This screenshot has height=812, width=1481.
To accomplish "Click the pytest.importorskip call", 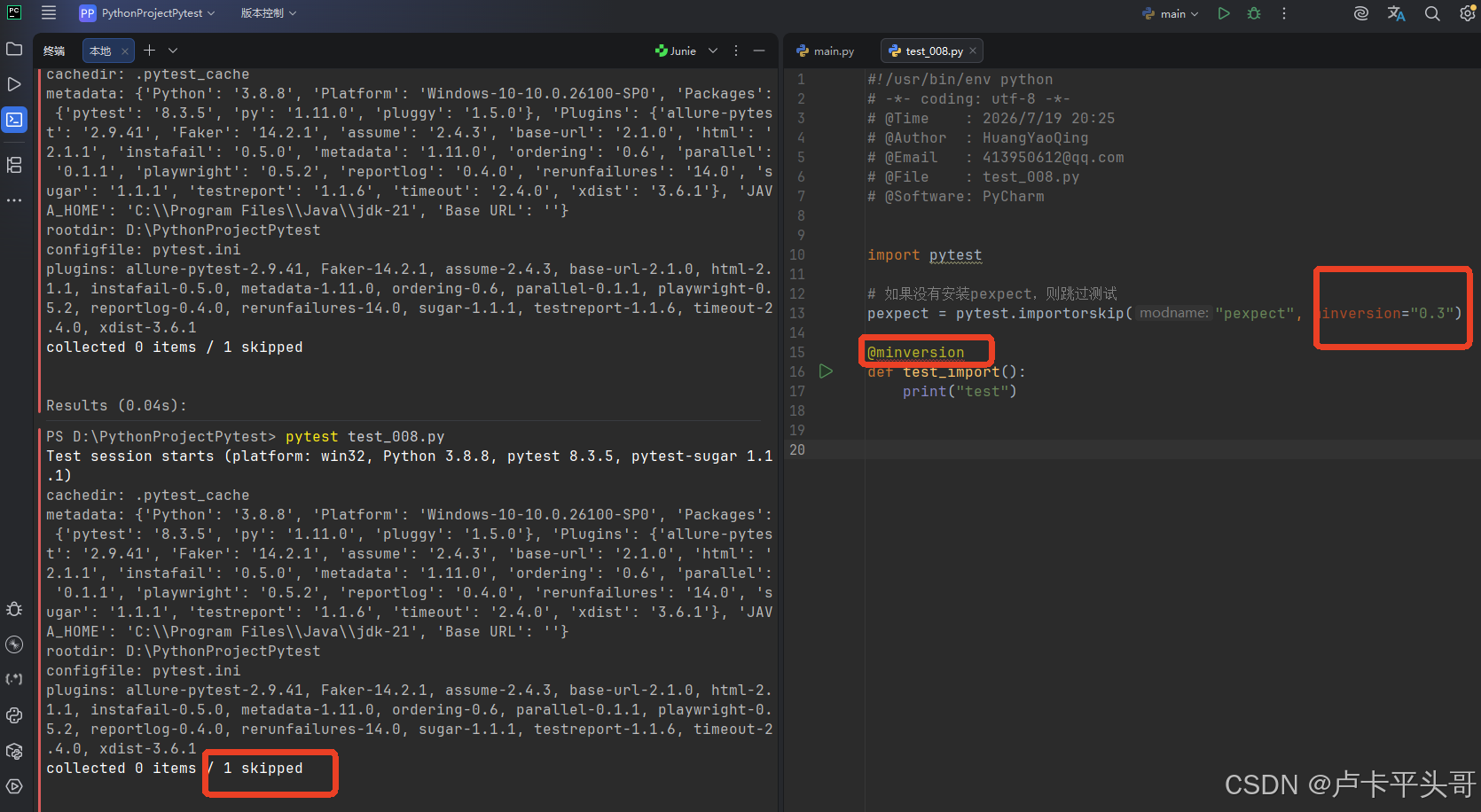I will click(x=1164, y=313).
